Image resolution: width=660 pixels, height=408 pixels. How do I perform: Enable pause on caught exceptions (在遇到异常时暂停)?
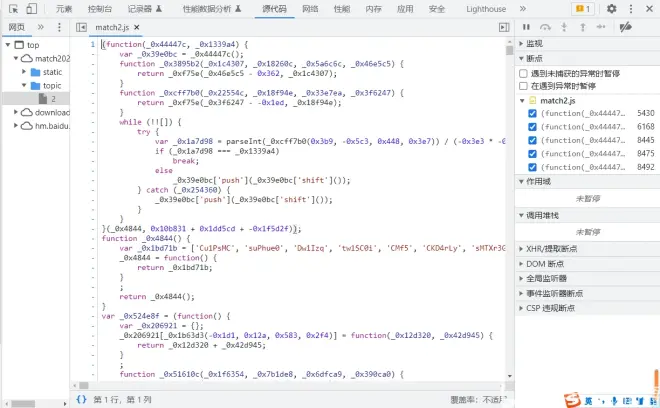pos(524,86)
